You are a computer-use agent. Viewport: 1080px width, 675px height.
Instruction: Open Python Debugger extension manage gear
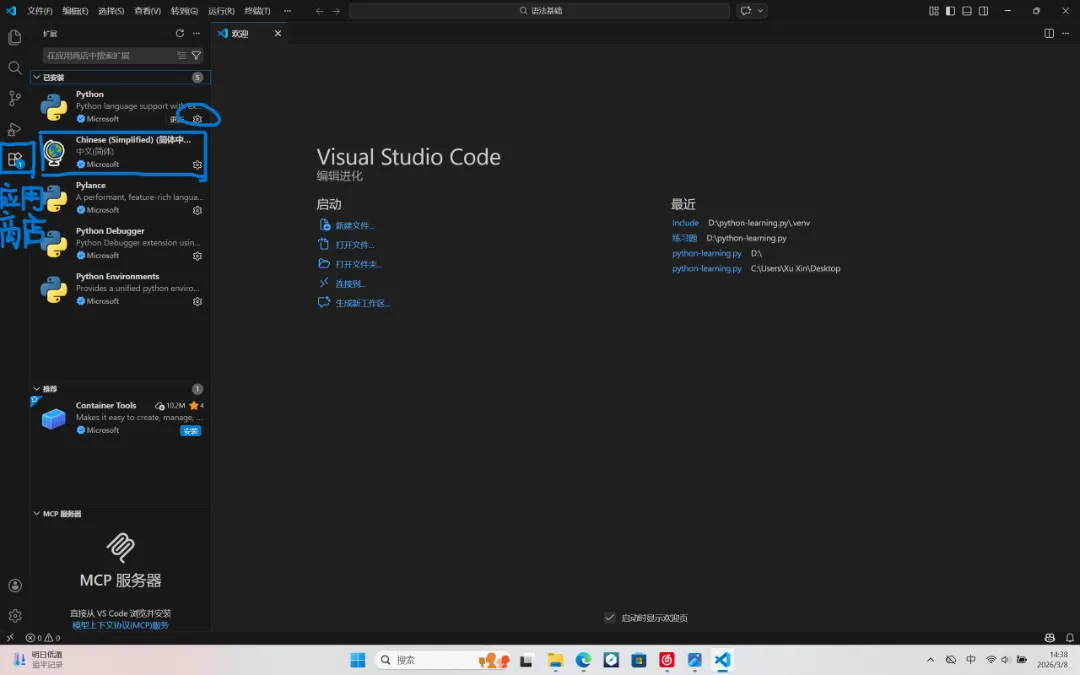[197, 256]
